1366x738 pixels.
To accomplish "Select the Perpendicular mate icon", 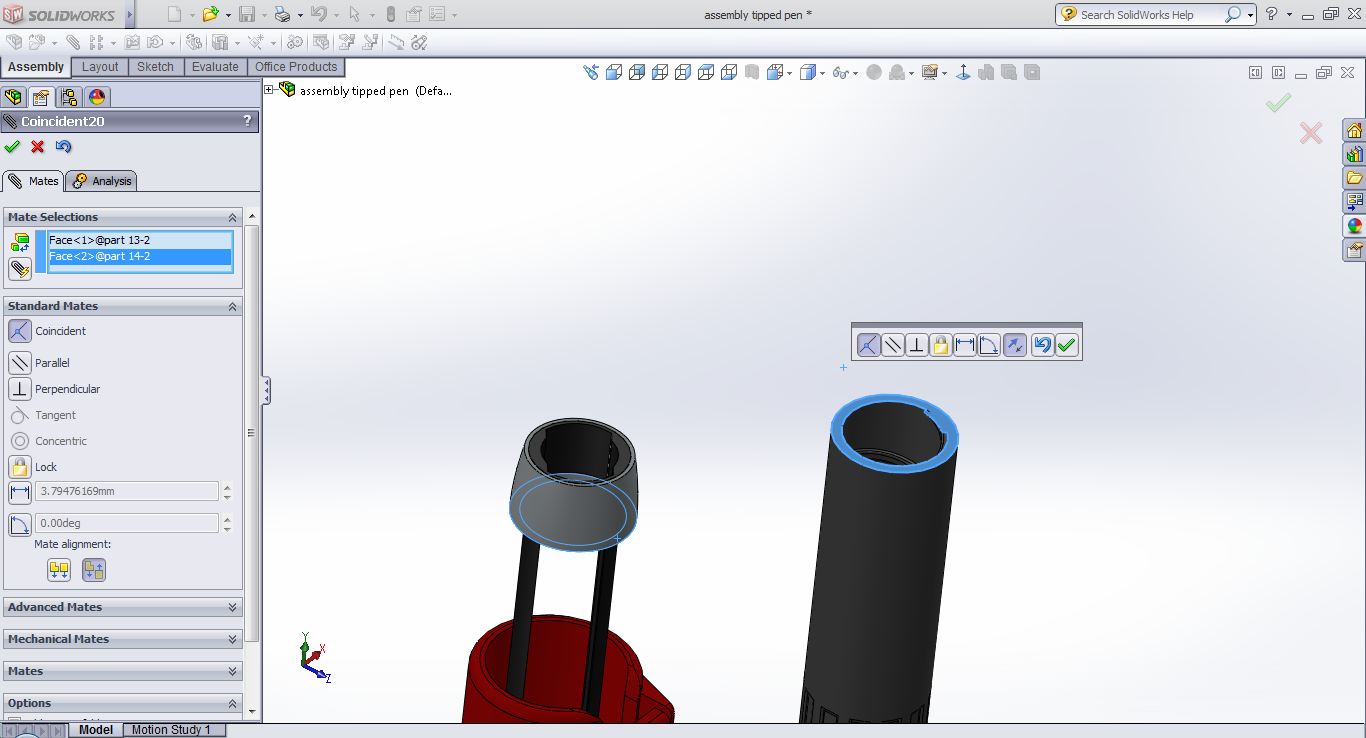I will (19, 389).
